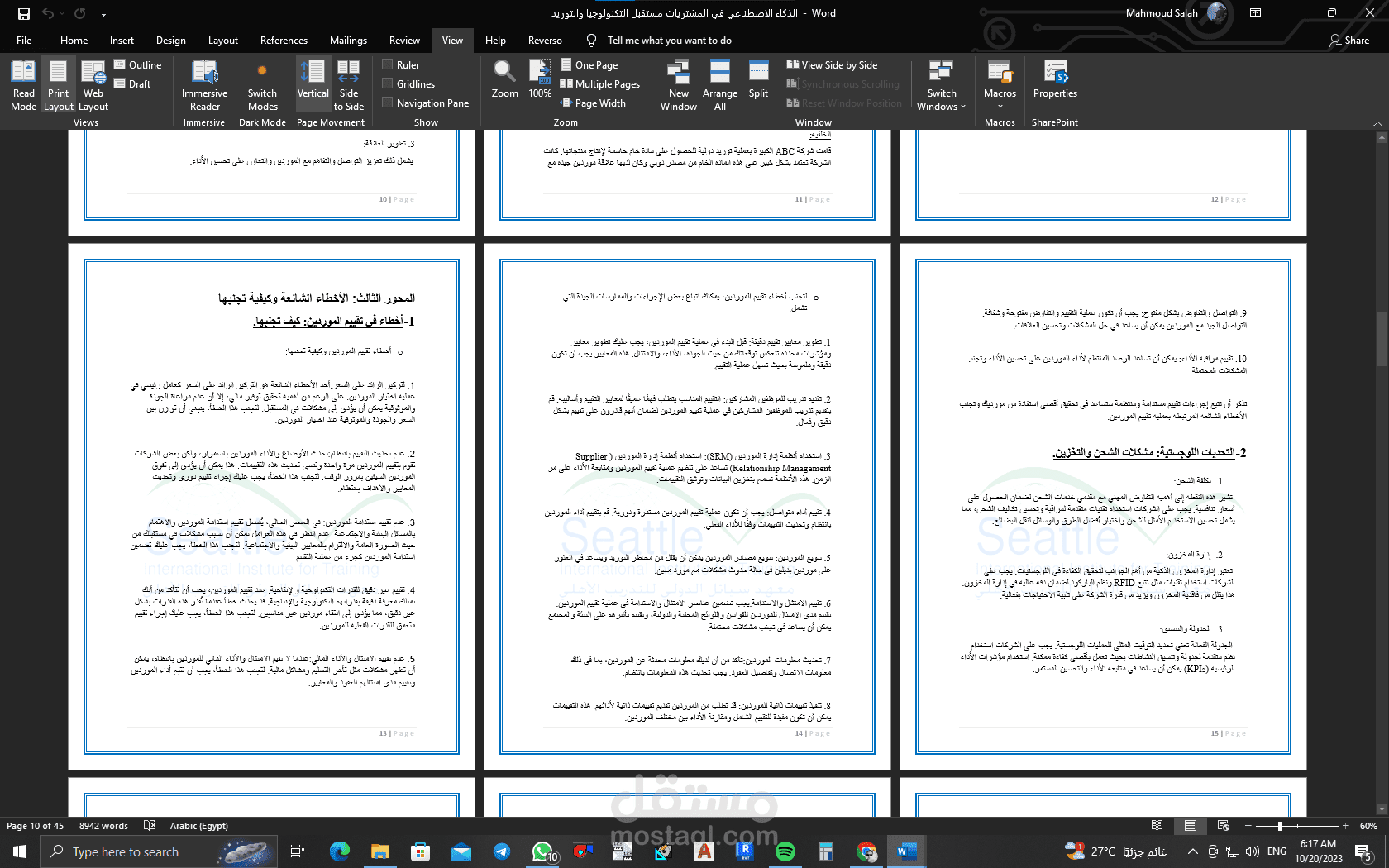This screenshot has height=868, width=1389.
Task: Click the Save icon in title bar
Action: 23,13
